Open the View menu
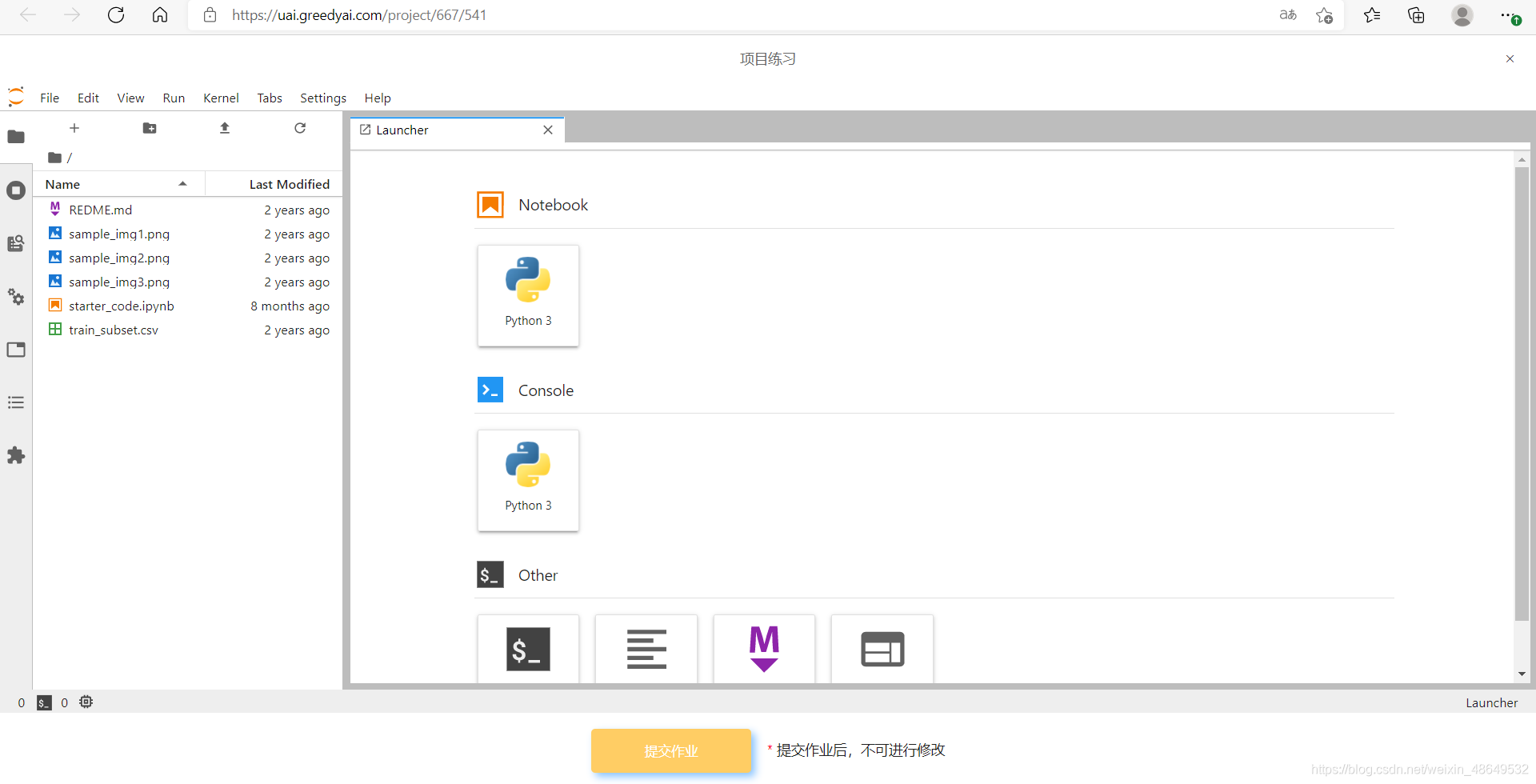The image size is (1536, 784). click(x=130, y=98)
